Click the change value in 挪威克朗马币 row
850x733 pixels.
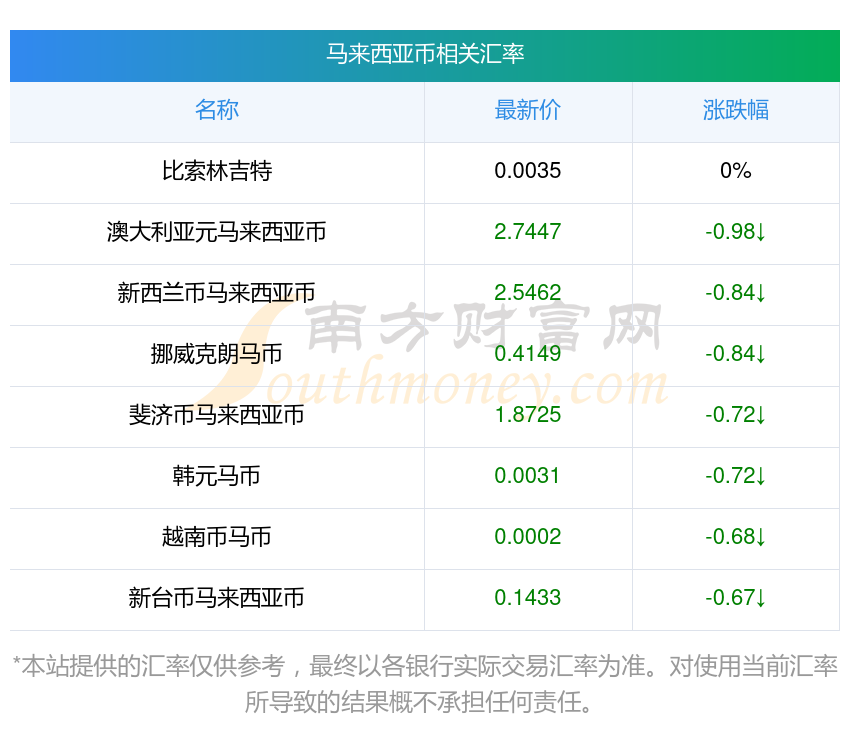(736, 354)
